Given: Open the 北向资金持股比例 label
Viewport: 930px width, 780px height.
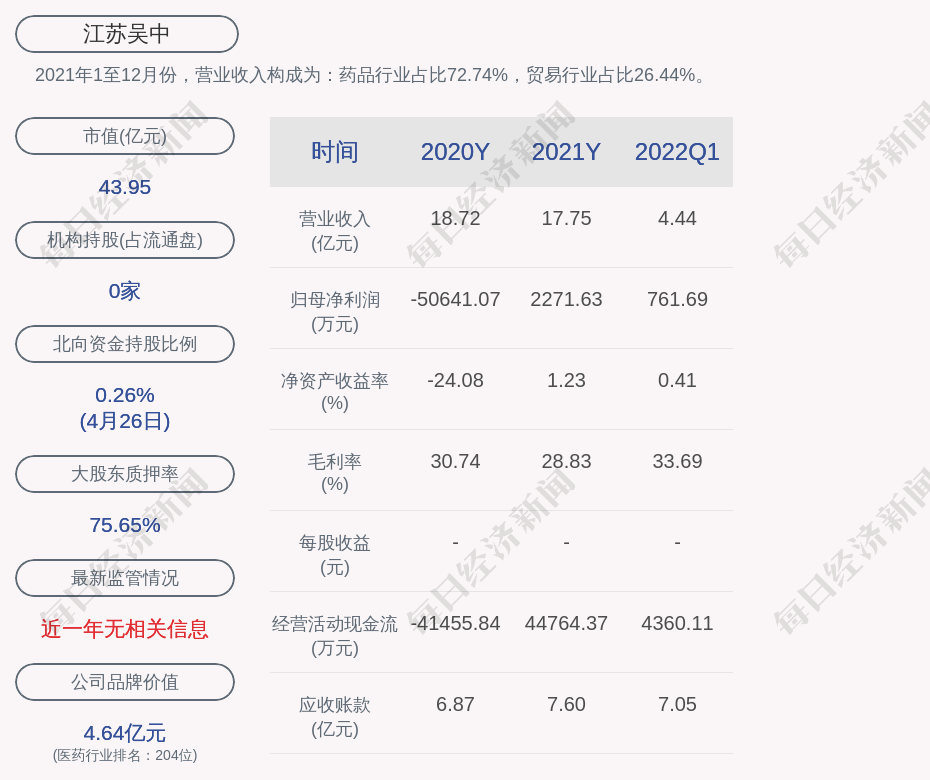Looking at the screenshot, I should pyautogui.click(x=125, y=344).
